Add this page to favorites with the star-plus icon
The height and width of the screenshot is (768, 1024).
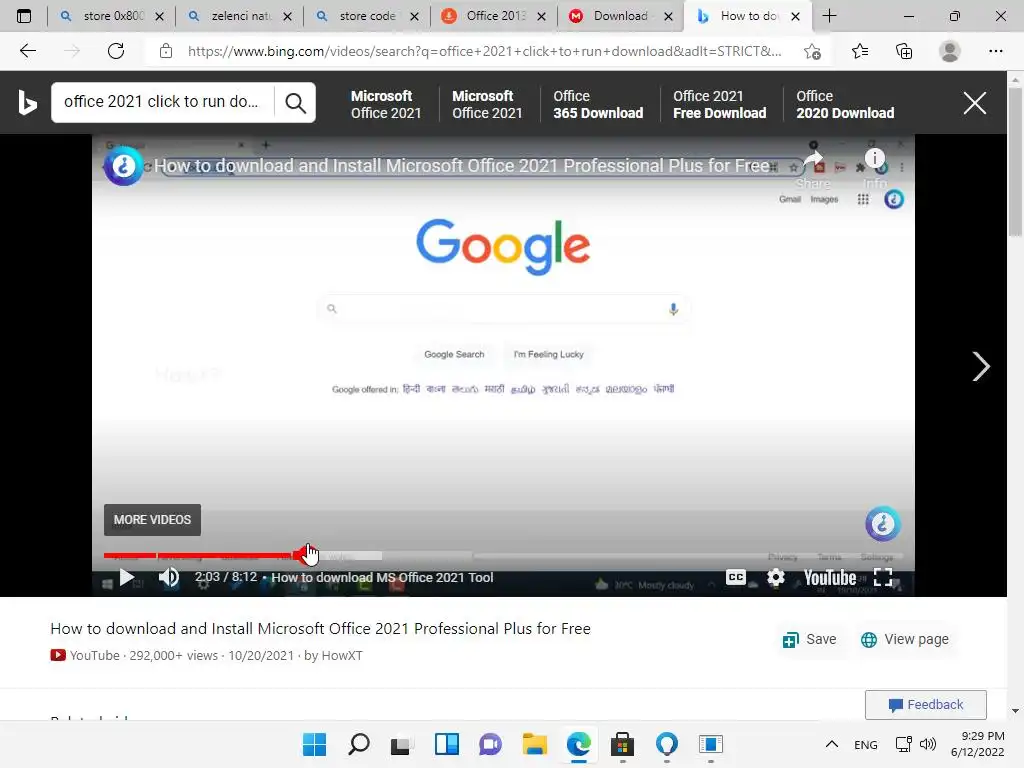(812, 51)
